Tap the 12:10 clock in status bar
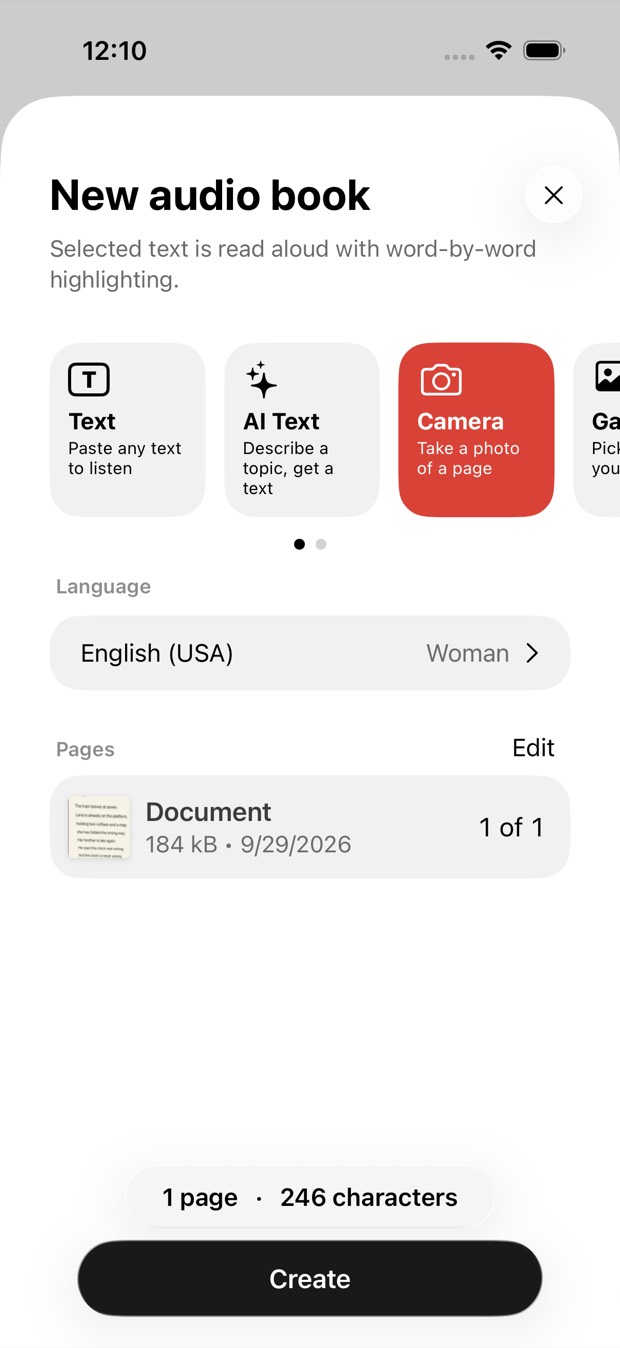Viewport: 620px width, 1348px height. click(x=114, y=51)
